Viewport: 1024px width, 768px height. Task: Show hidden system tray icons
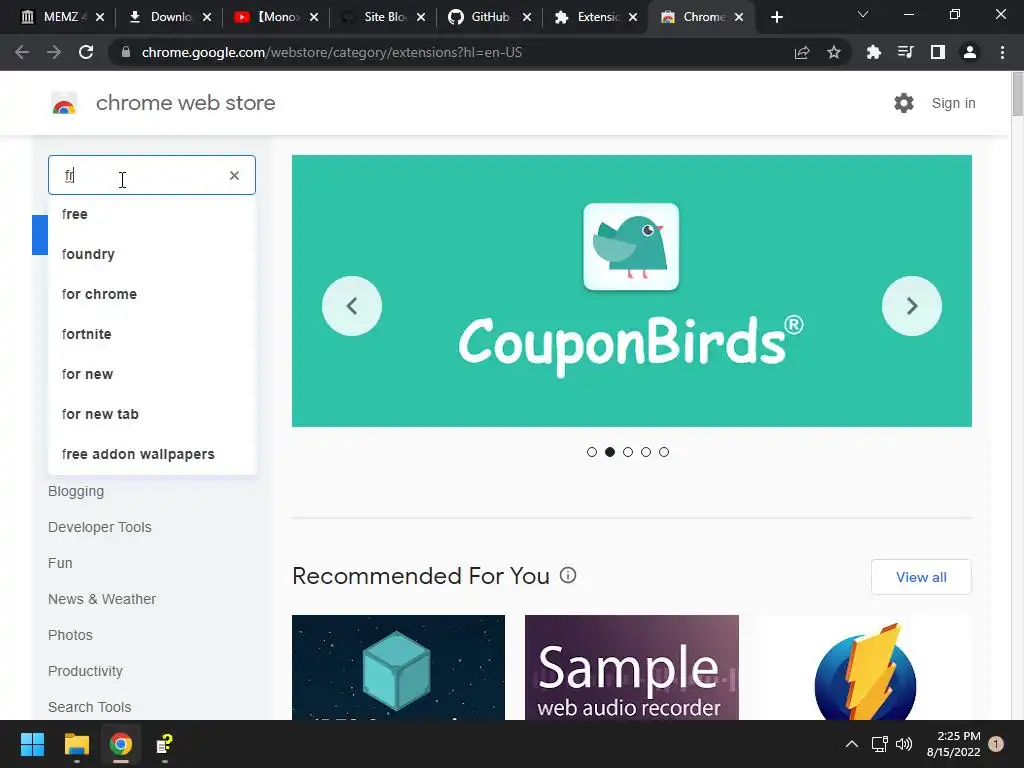pos(852,744)
